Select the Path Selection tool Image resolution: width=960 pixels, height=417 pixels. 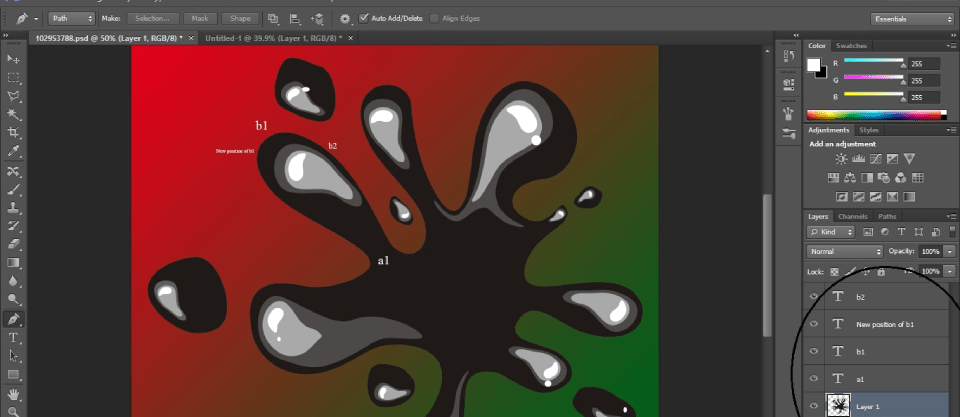tap(13, 356)
